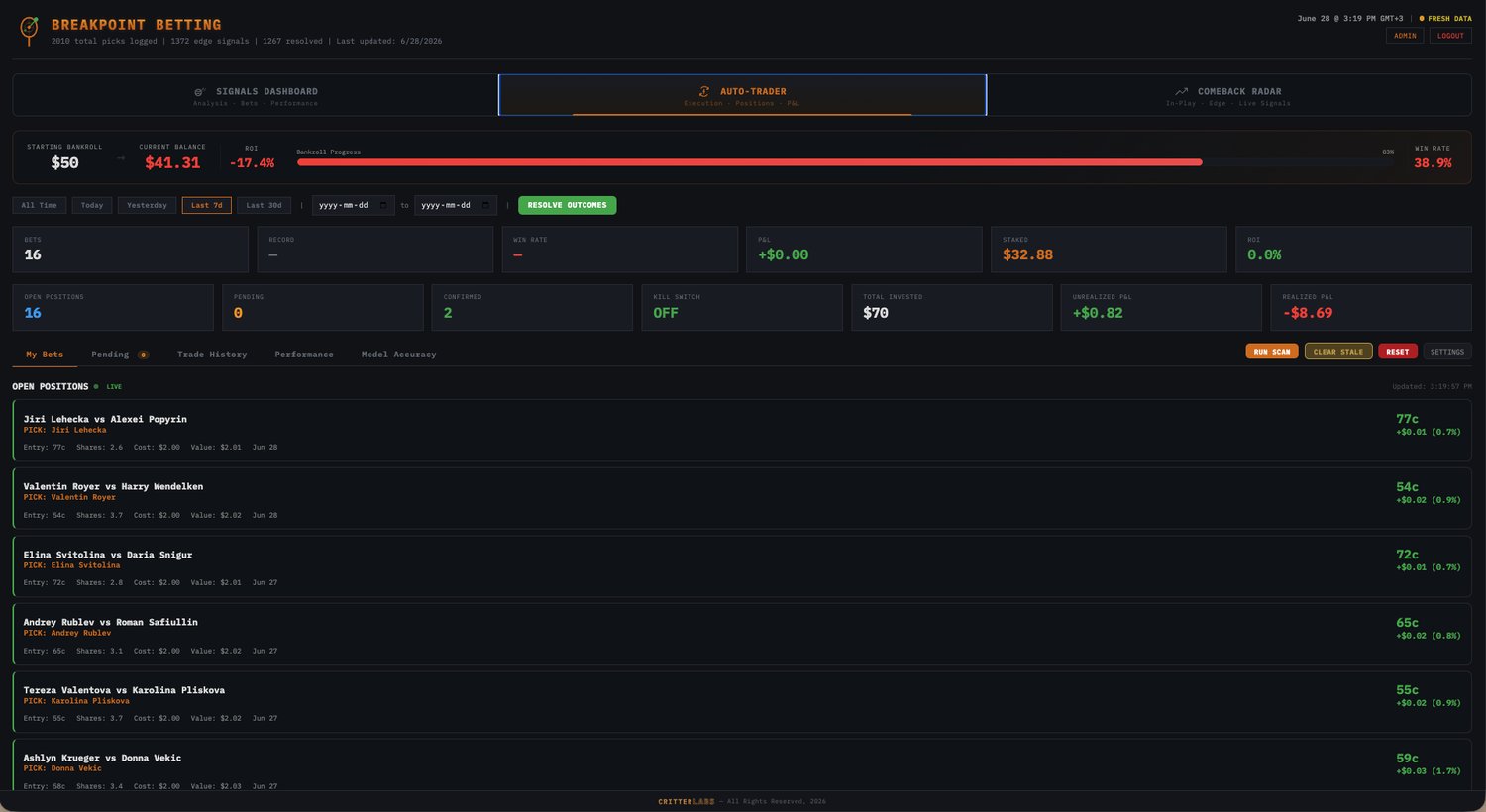Click the P&L +$0.00 value
The image size is (1486, 812).
click(784, 254)
